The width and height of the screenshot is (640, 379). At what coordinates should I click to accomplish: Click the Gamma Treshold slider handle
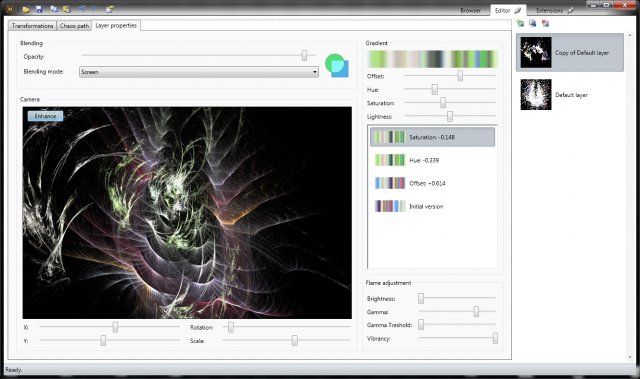[x=421, y=324]
